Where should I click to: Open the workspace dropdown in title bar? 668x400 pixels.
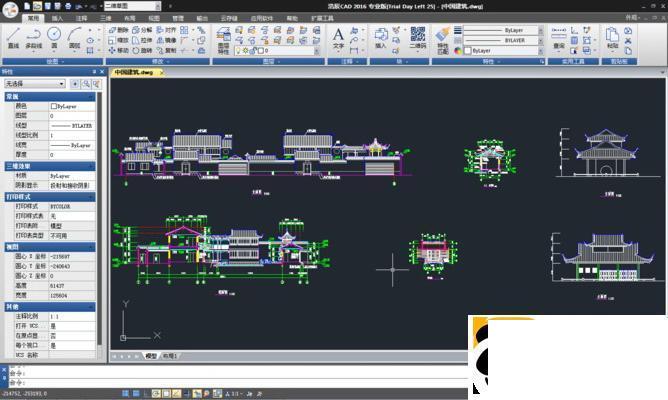(133, 6)
